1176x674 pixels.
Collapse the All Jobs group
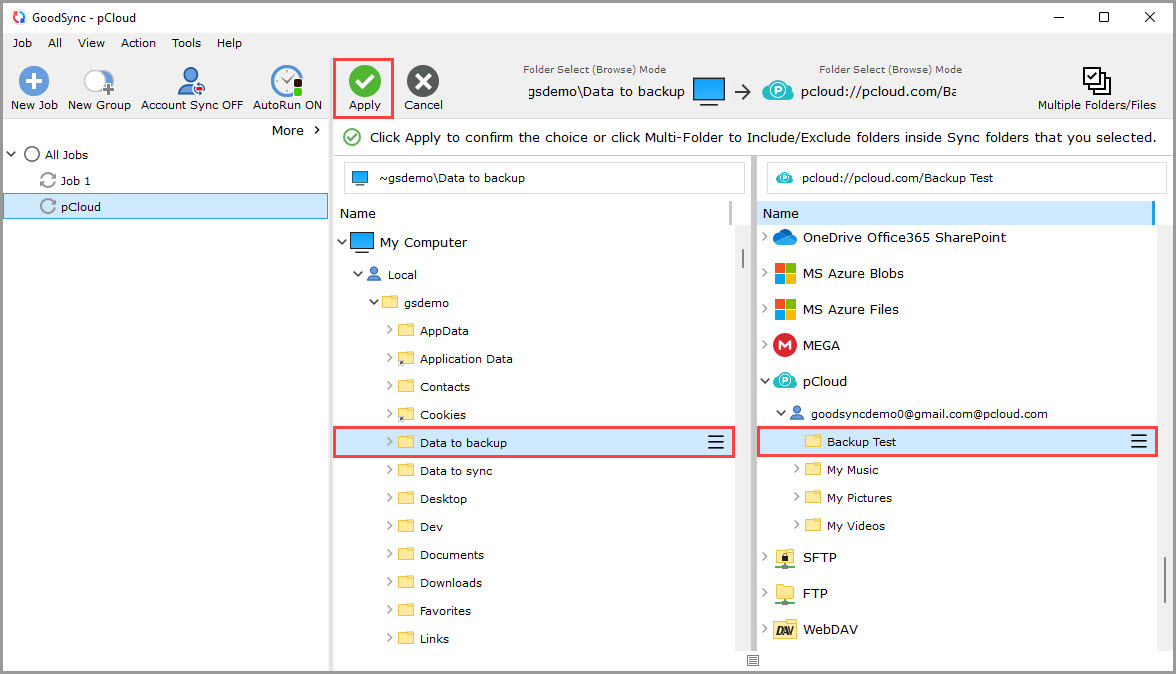click(x=11, y=154)
